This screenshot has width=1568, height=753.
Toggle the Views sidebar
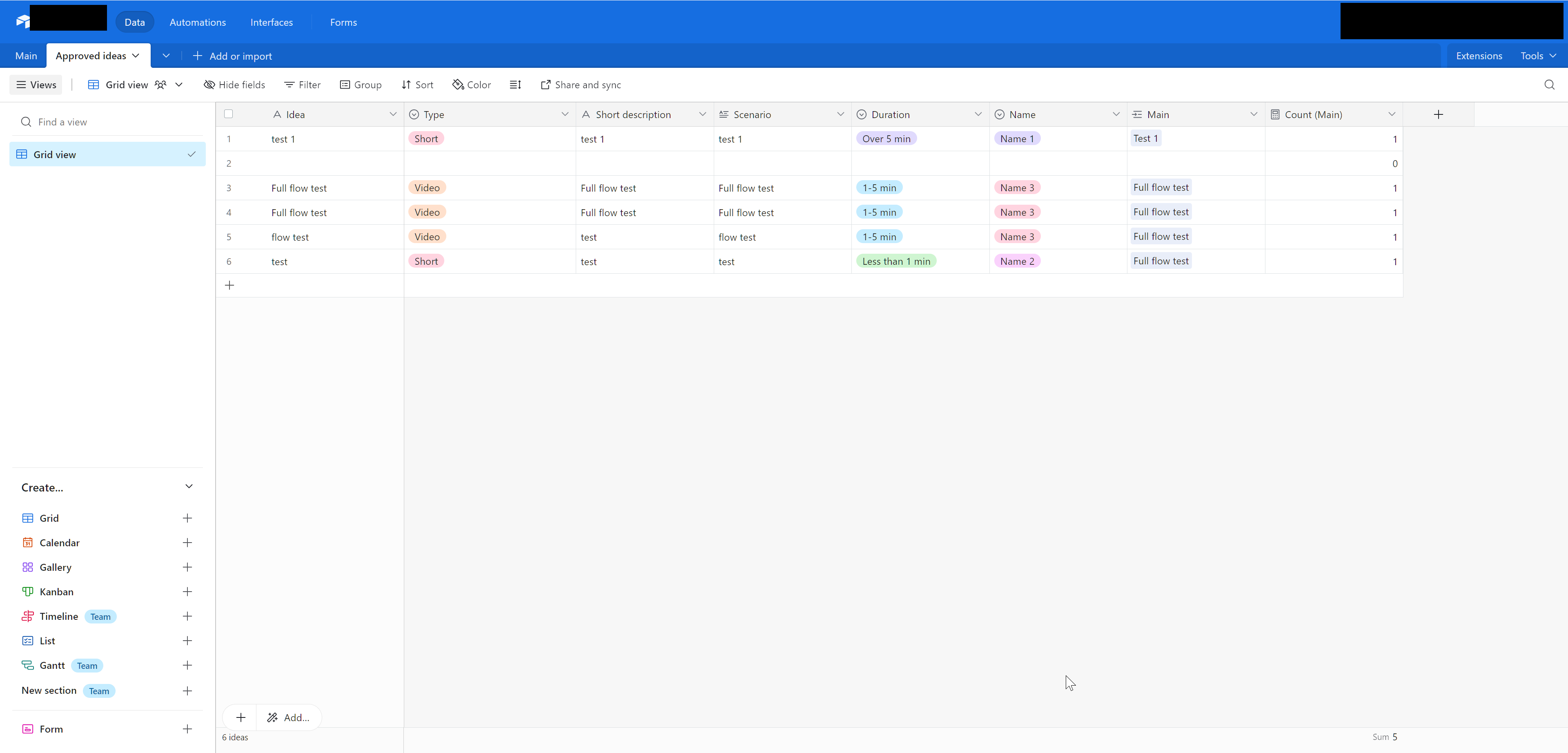point(36,85)
